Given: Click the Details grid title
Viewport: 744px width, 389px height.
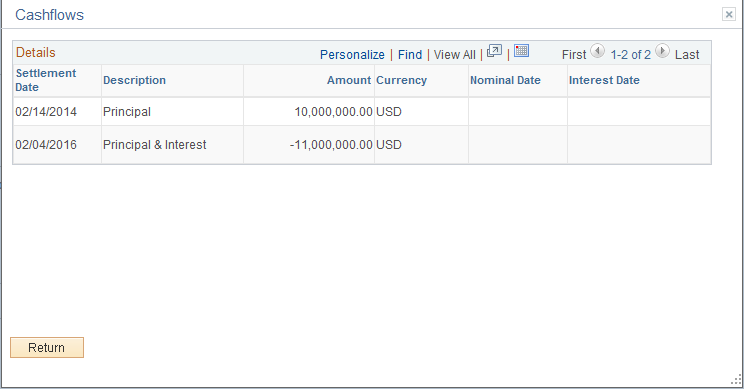Looking at the screenshot, I should coord(36,52).
